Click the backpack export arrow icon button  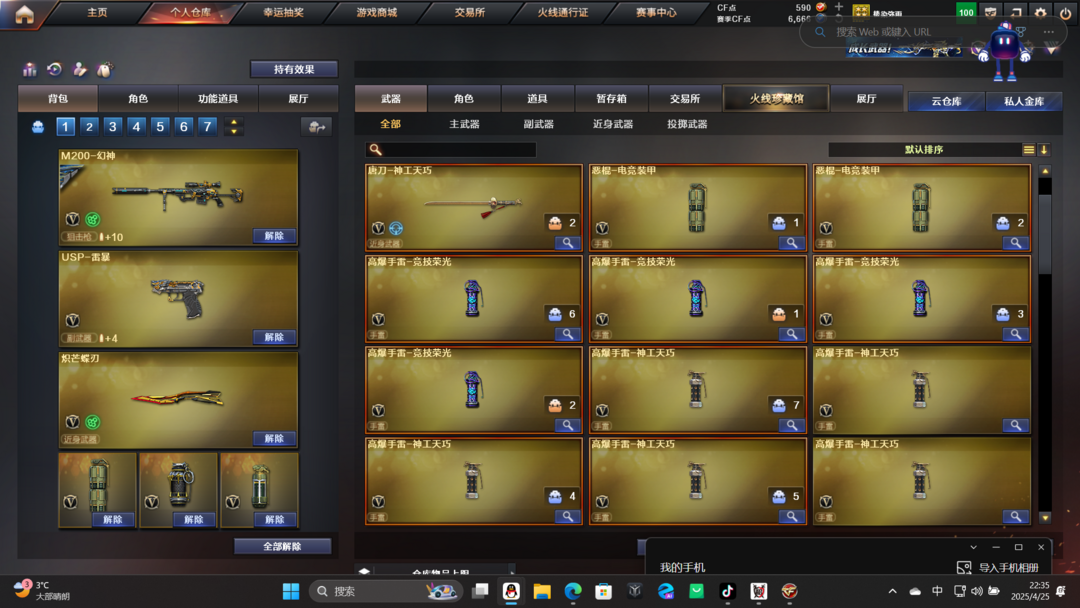pos(317,127)
